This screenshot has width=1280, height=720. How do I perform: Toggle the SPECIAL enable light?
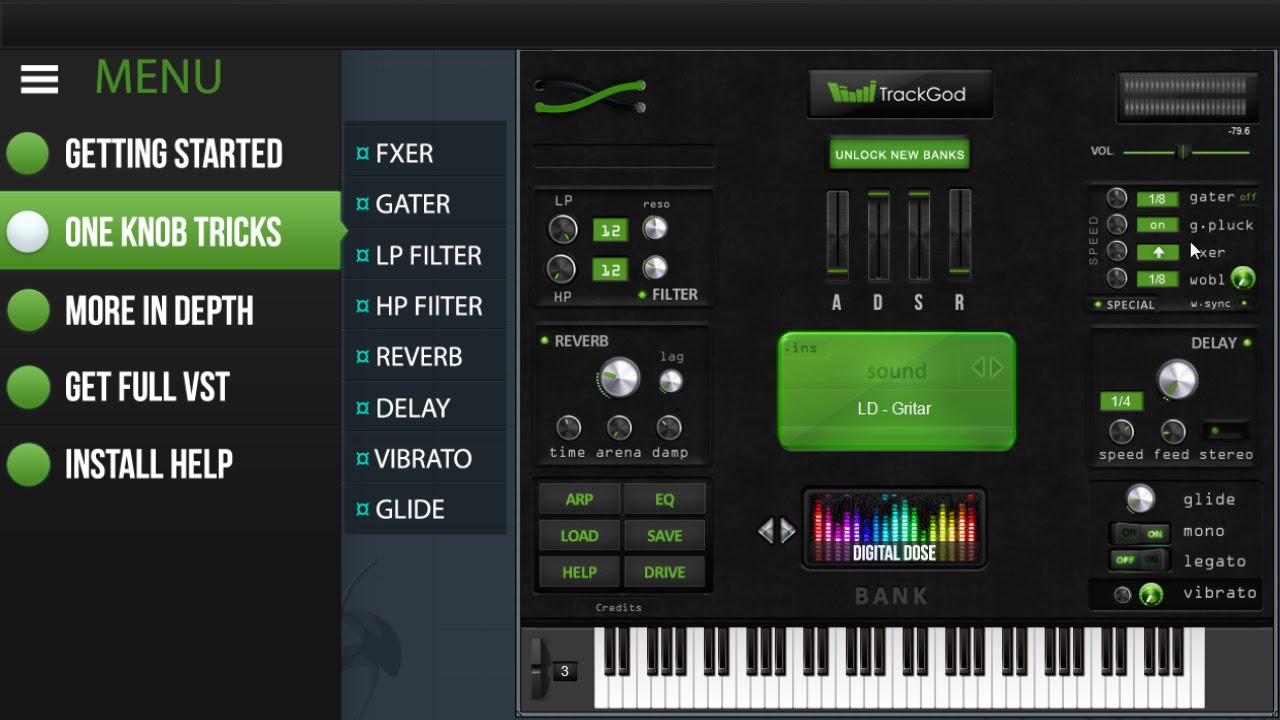1098,304
